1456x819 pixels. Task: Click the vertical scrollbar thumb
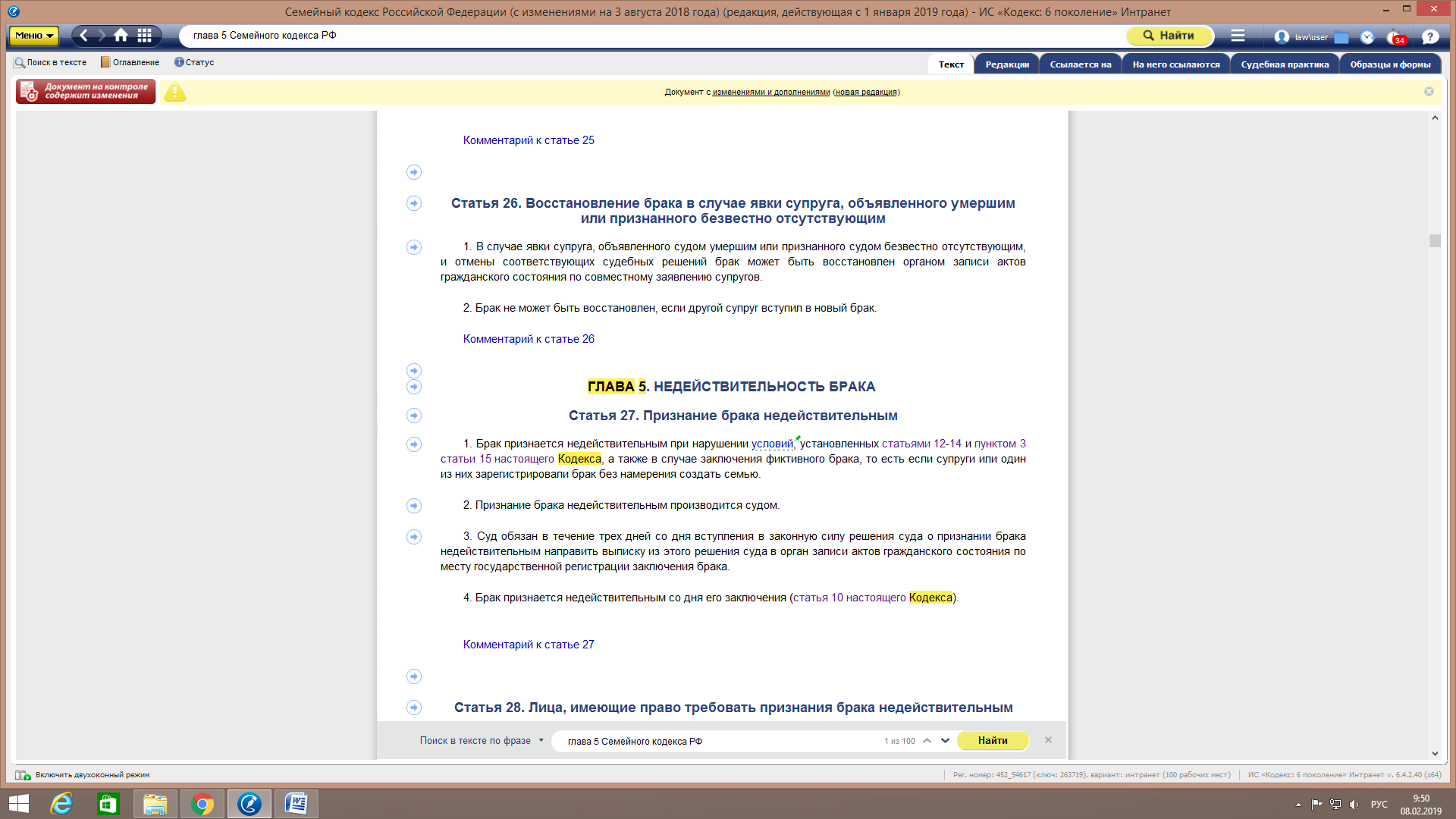(x=1435, y=240)
